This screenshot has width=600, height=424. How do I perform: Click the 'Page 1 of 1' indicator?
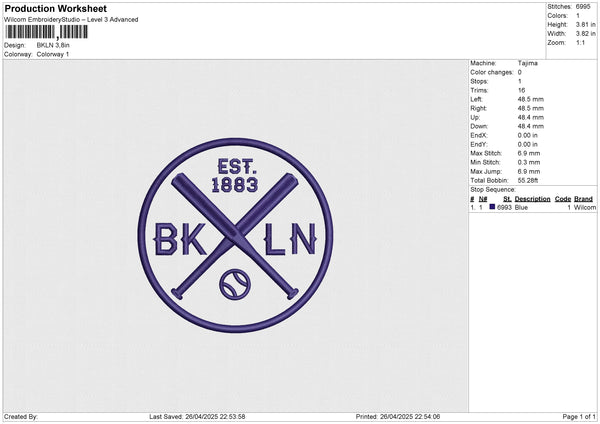tap(579, 417)
